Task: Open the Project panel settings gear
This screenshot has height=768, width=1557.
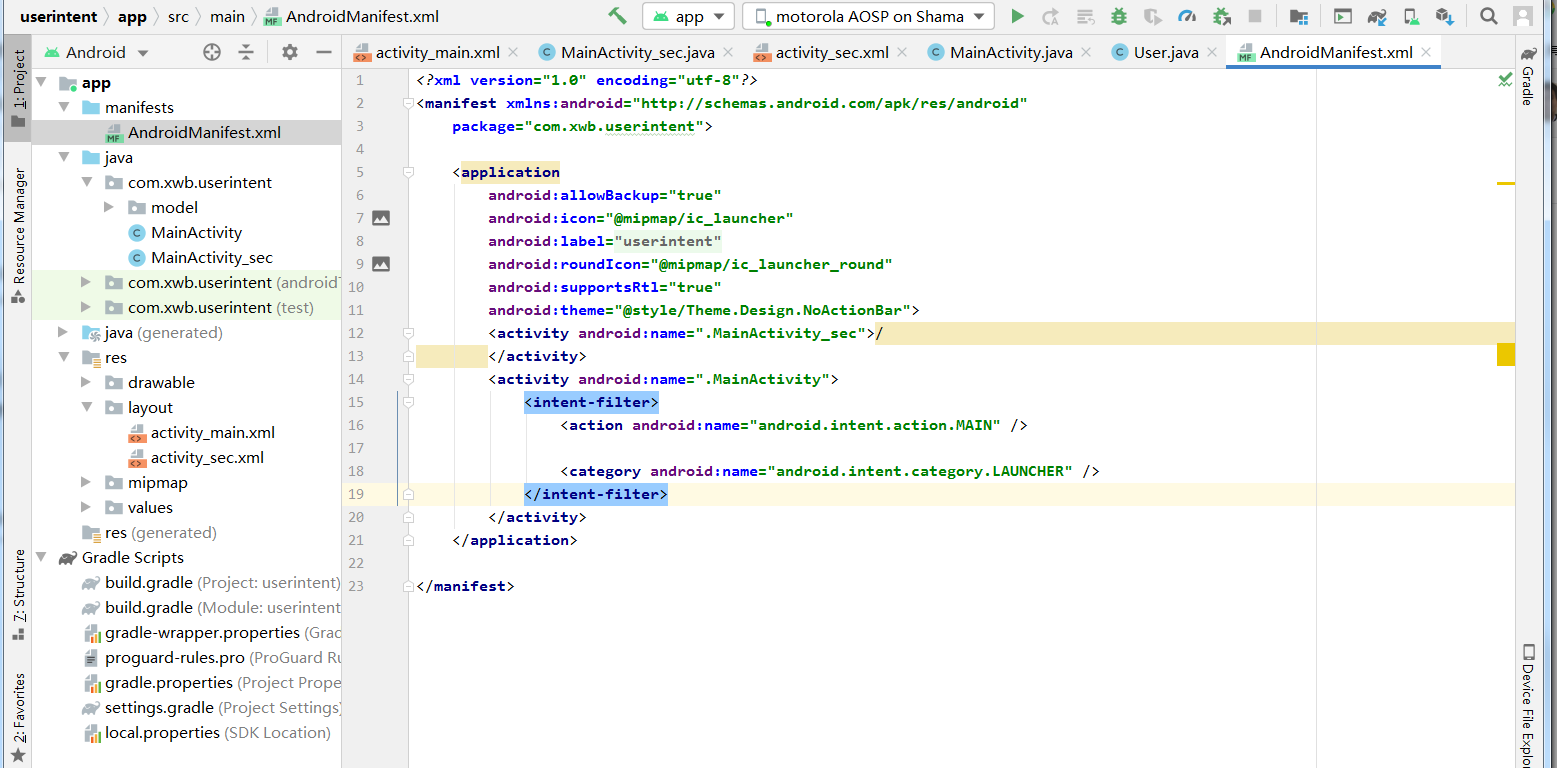Action: pyautogui.click(x=290, y=51)
